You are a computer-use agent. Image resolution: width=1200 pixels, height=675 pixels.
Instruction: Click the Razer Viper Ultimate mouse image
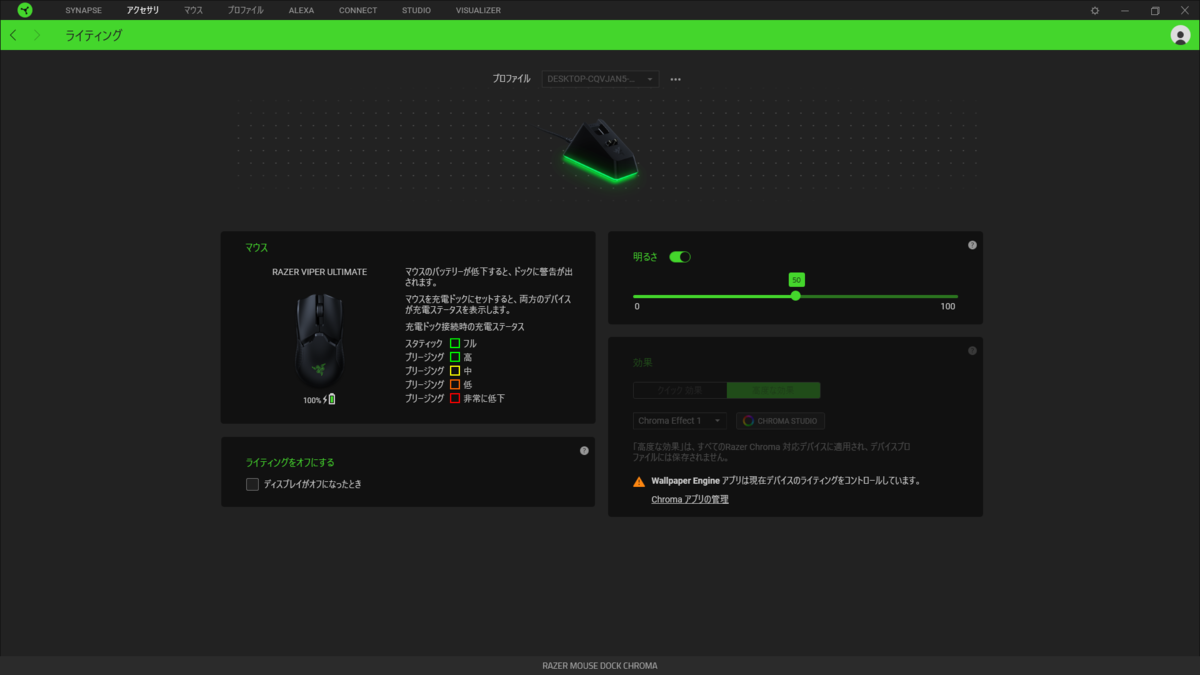click(x=319, y=340)
